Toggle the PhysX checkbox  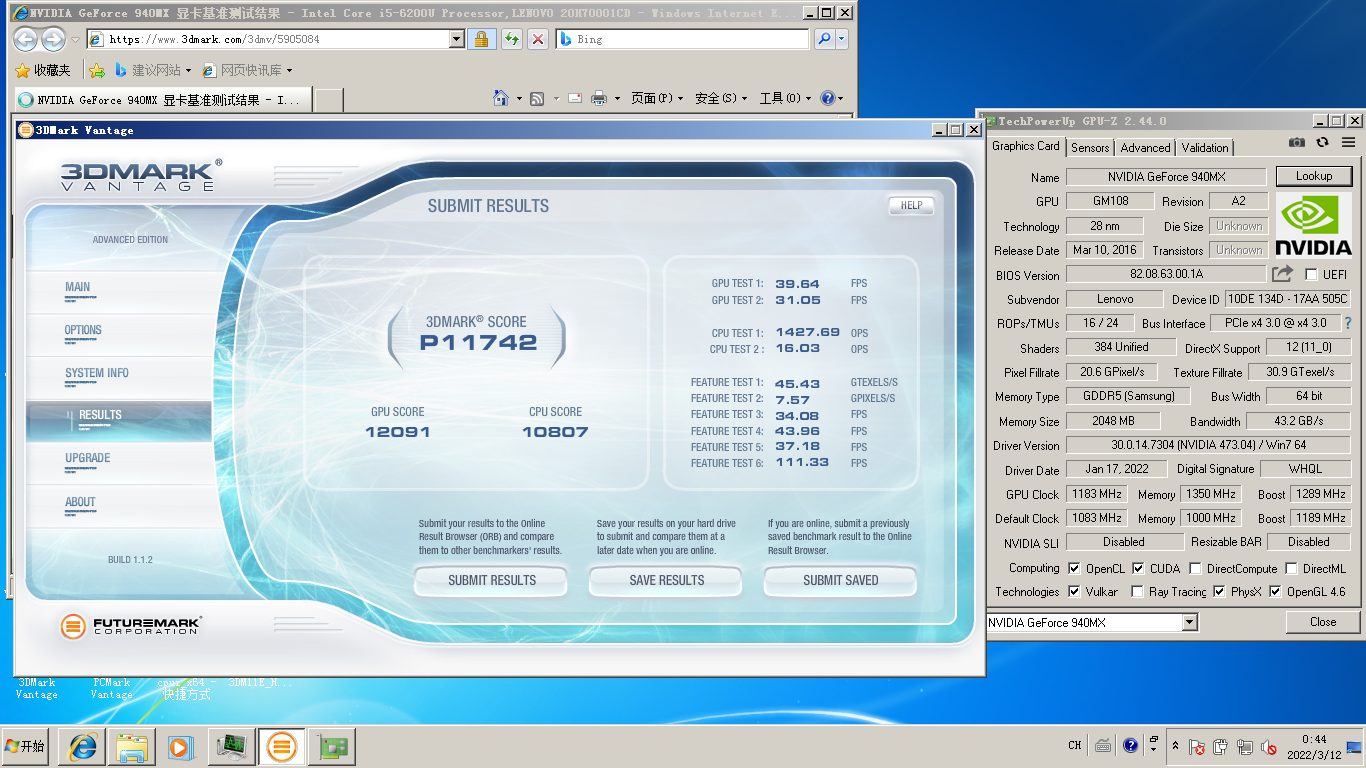[1219, 591]
